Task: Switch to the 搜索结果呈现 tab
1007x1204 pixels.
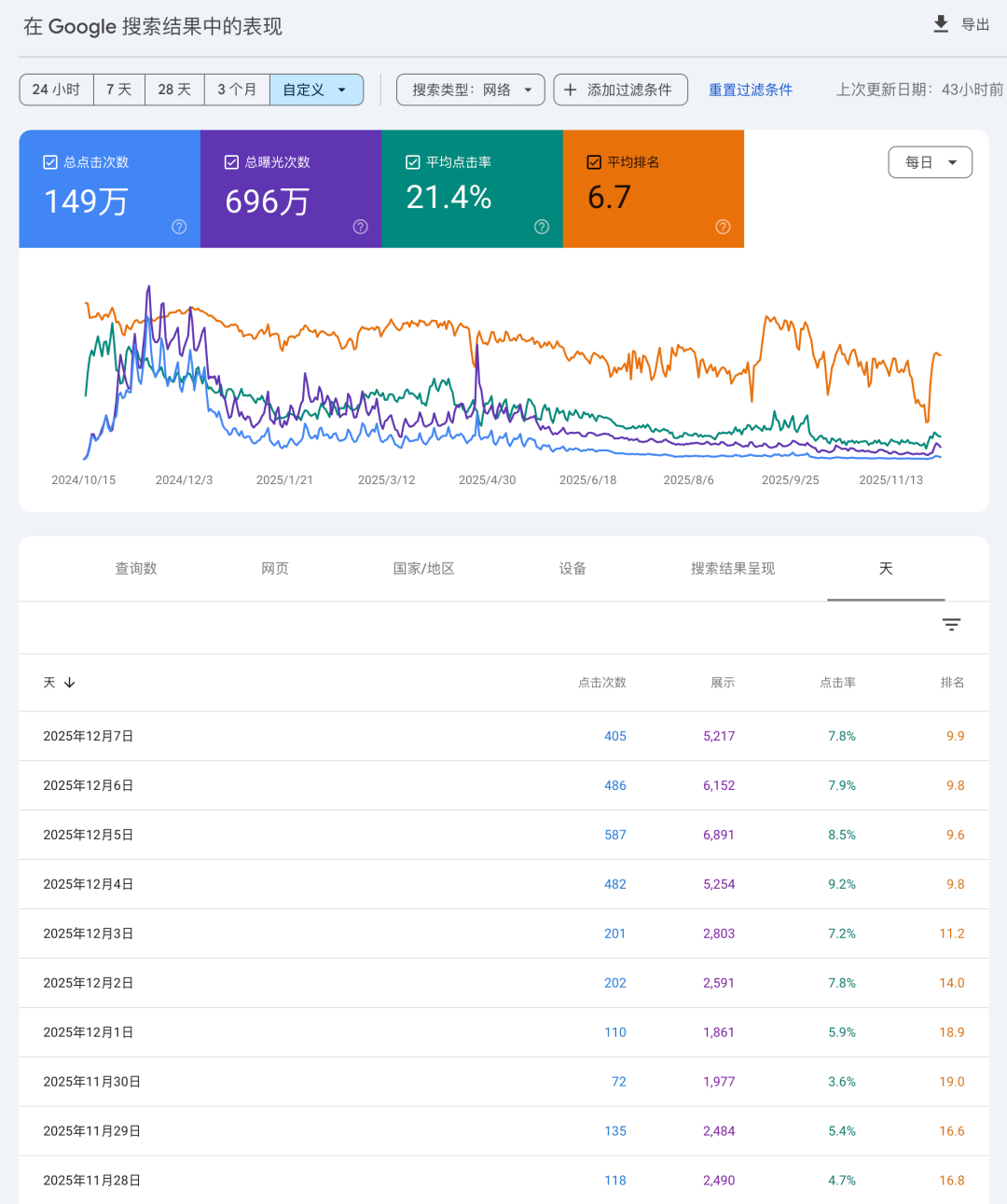Action: point(733,568)
